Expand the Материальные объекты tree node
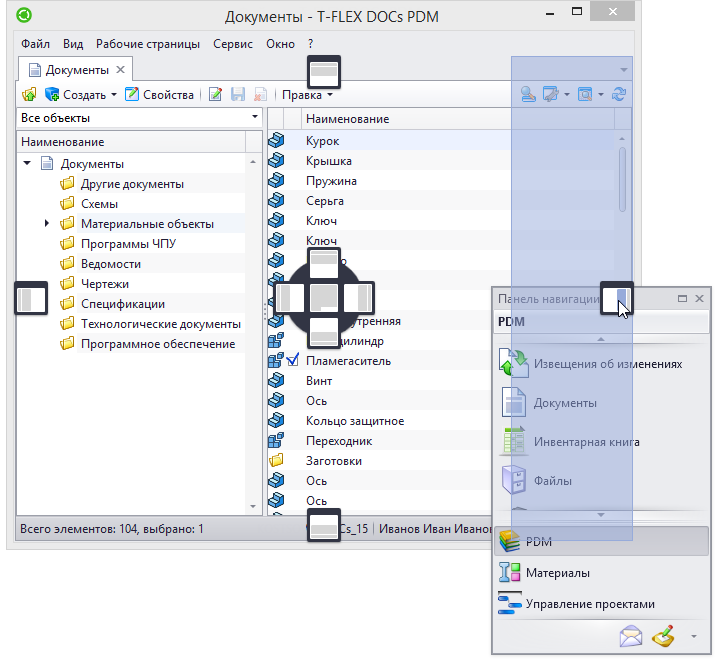This screenshot has height=663, width=720. click(47, 224)
